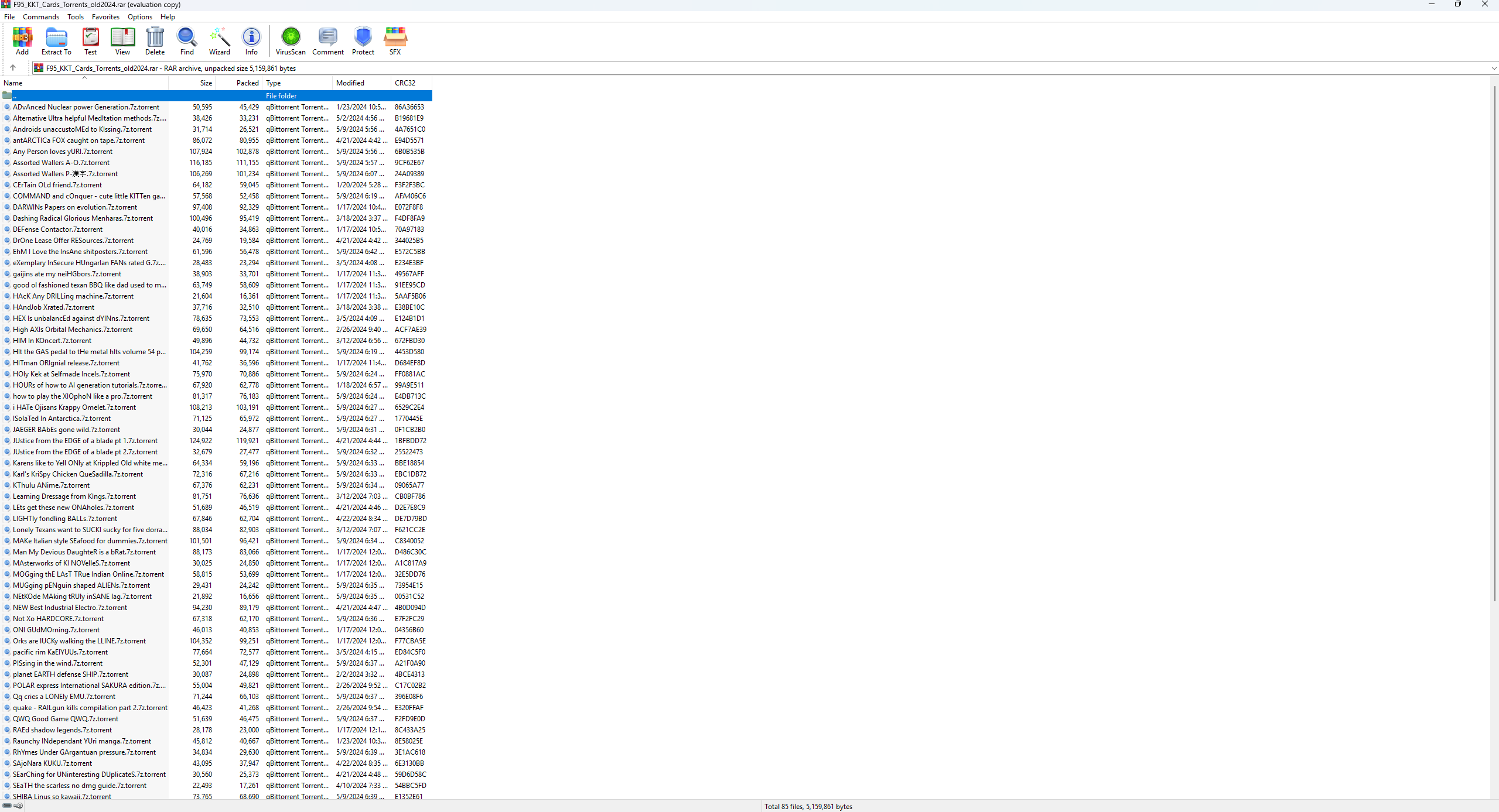Click torrent icon beside SAjoNara KUKU

coord(7,763)
